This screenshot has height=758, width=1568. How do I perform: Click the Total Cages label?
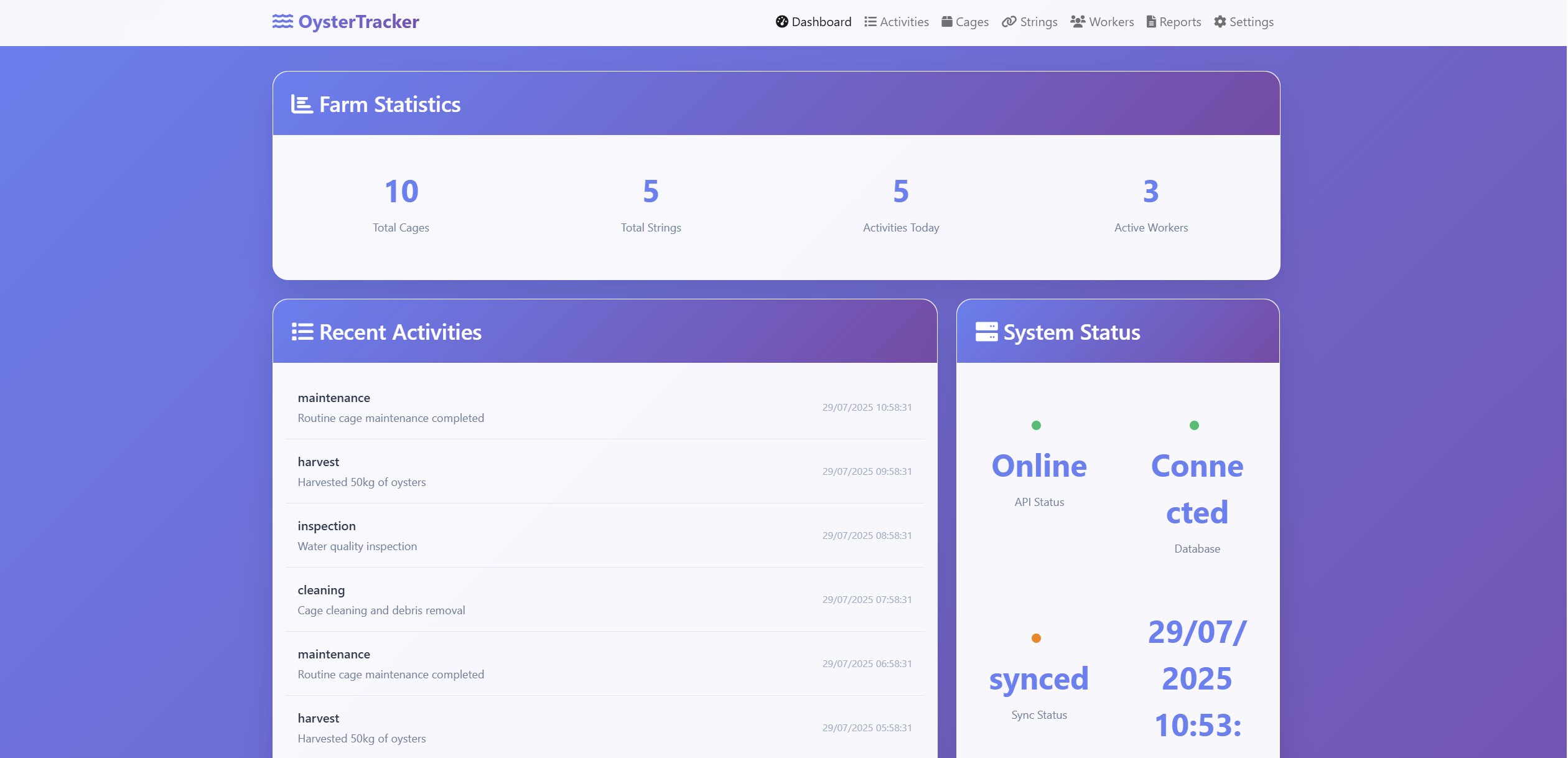coord(401,228)
